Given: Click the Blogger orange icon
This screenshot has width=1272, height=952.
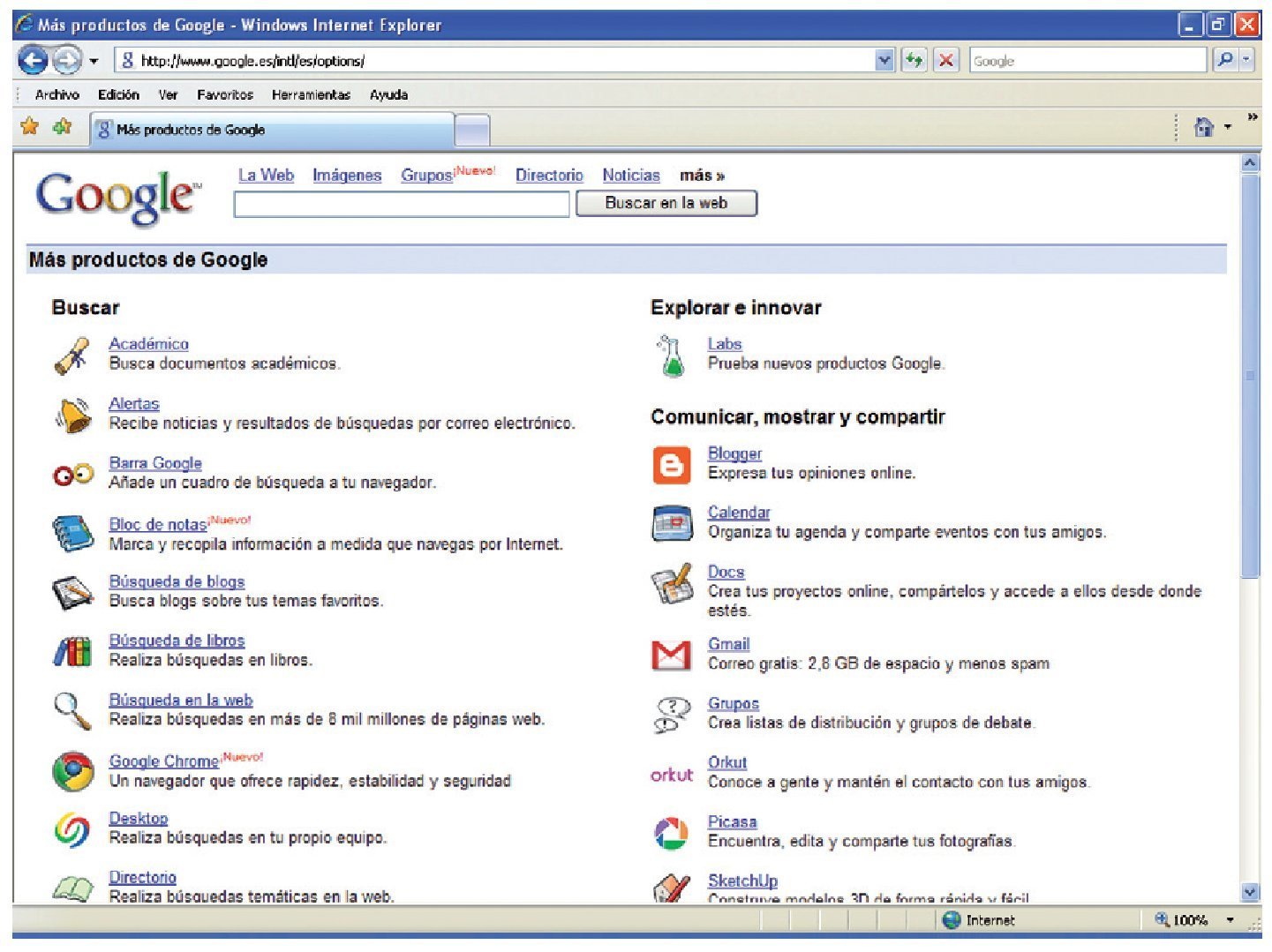Looking at the screenshot, I should tap(671, 465).
